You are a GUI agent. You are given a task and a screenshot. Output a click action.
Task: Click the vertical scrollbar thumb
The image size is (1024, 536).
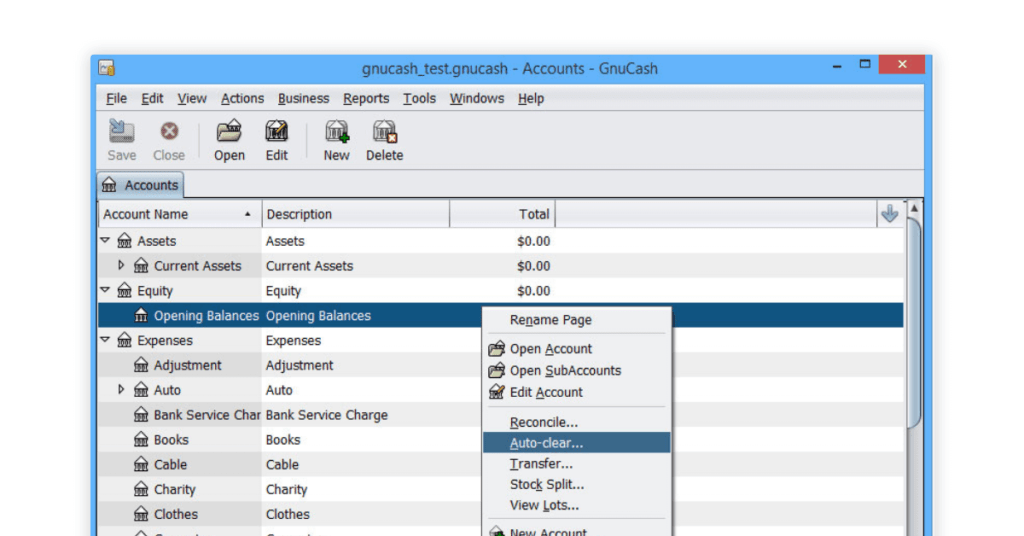[914, 323]
